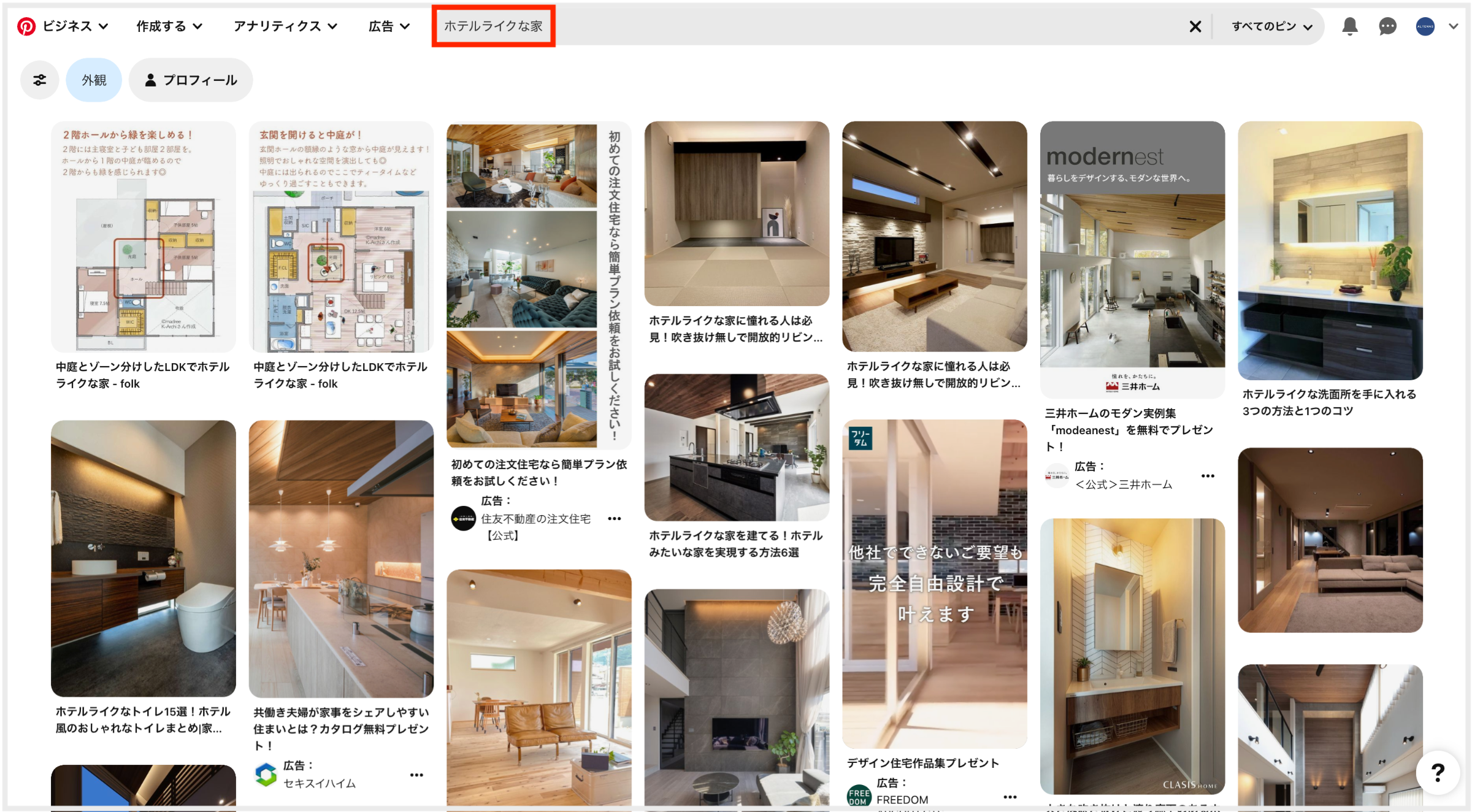Open more options for FREEDOM ad
The width and height of the screenshot is (1472, 812).
point(1010,797)
